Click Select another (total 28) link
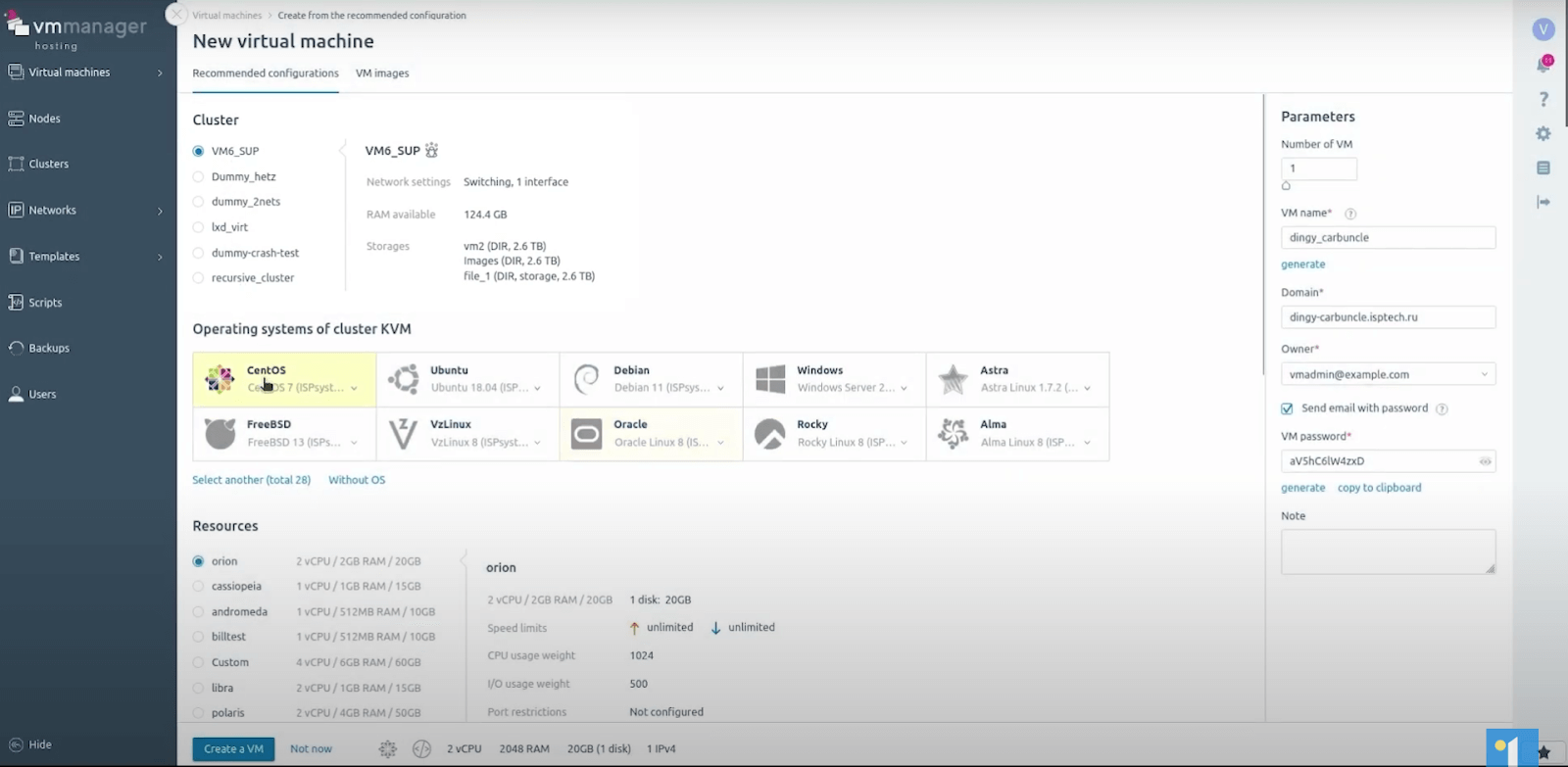The height and width of the screenshot is (767, 1568). 251,480
